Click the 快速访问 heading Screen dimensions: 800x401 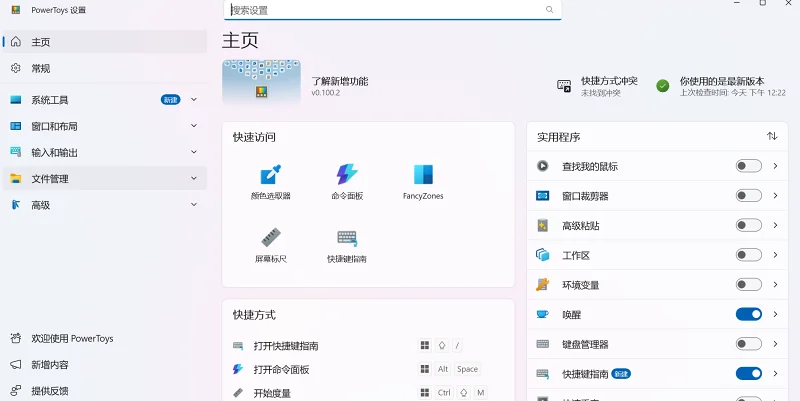point(254,137)
